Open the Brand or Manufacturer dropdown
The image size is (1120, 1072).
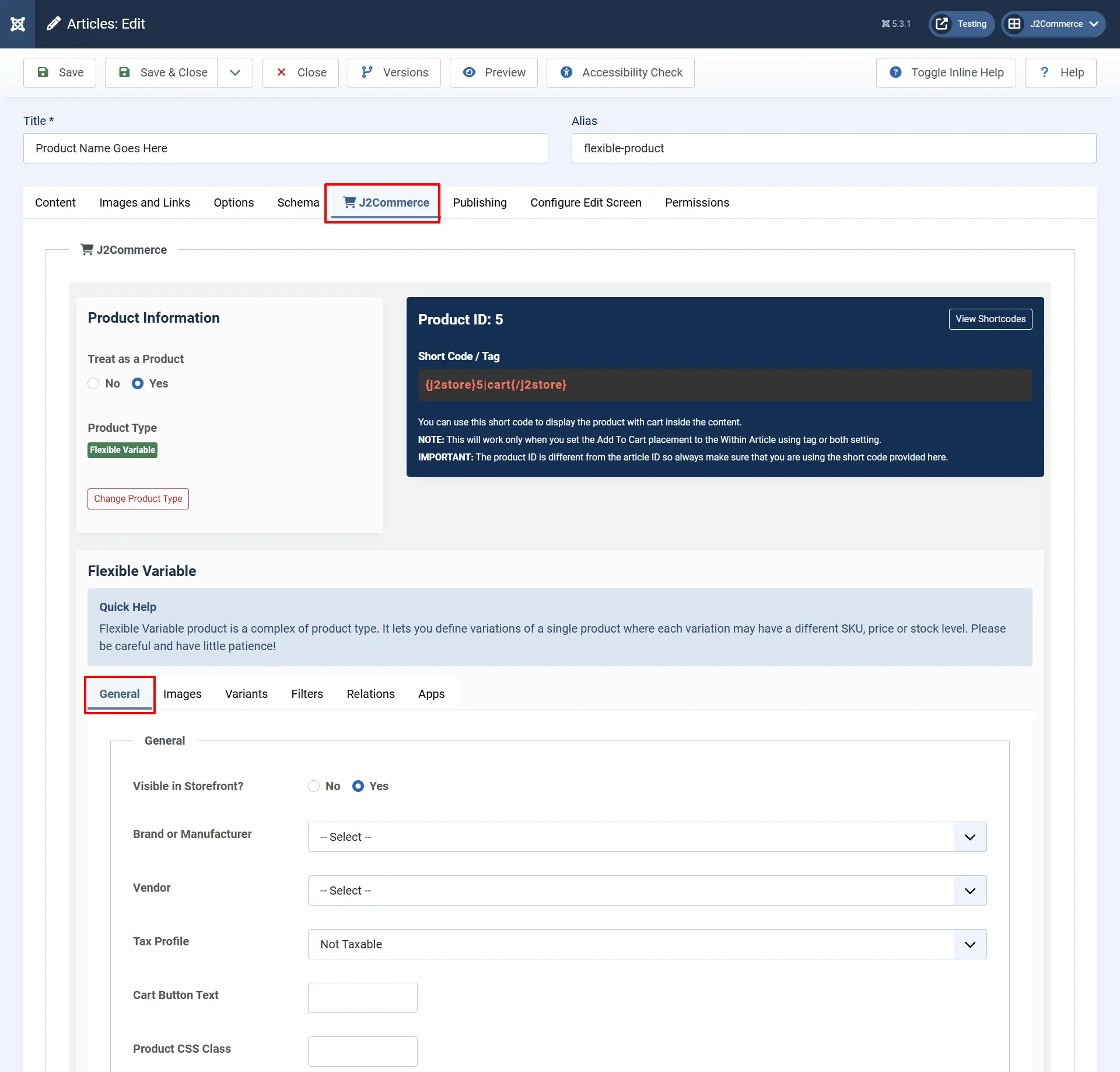pos(647,837)
